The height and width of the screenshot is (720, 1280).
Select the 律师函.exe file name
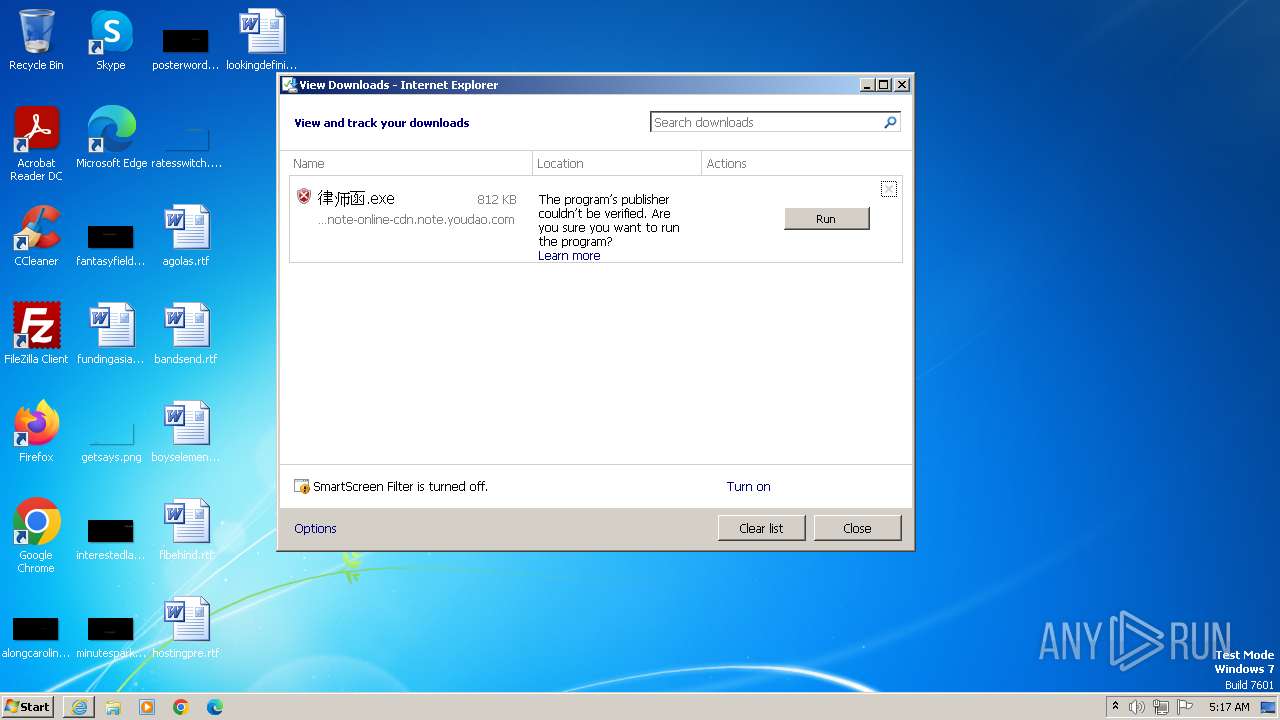[x=356, y=198]
